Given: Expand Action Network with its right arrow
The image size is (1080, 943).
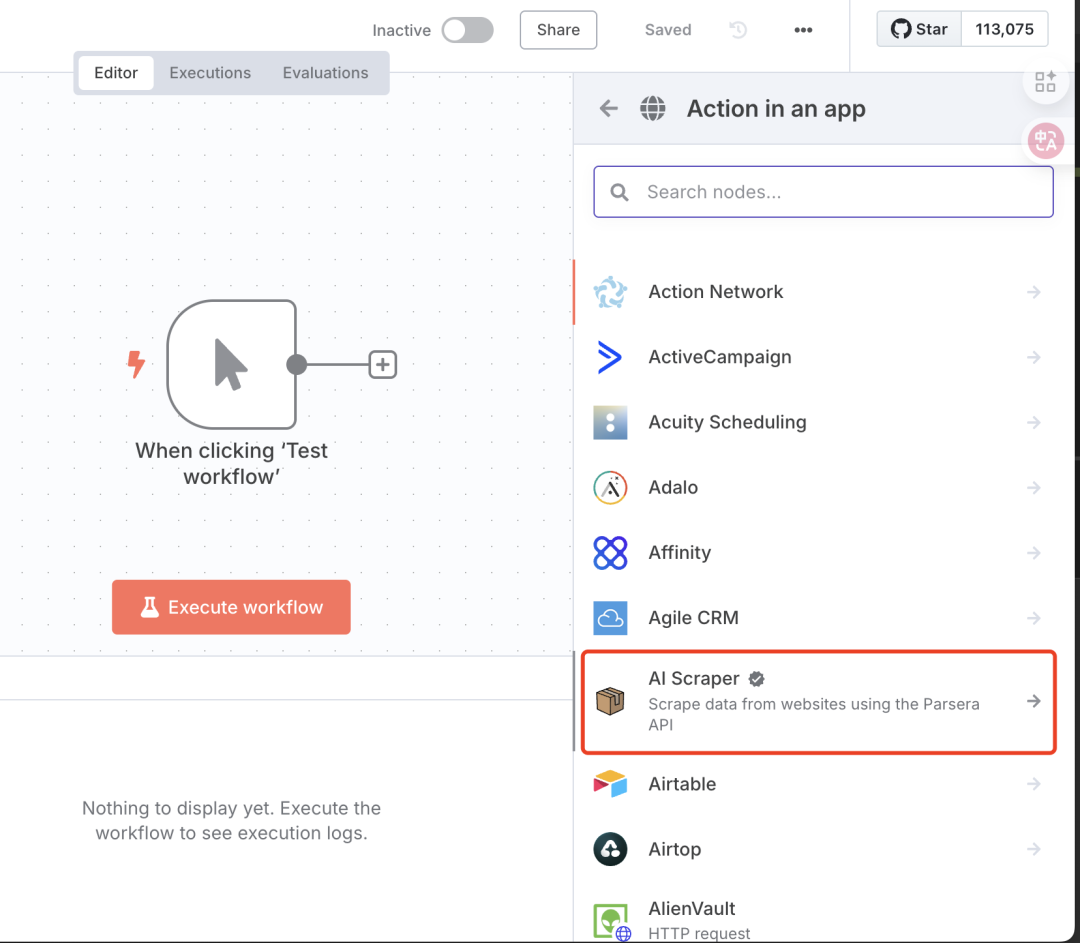Looking at the screenshot, I should click(x=1033, y=292).
